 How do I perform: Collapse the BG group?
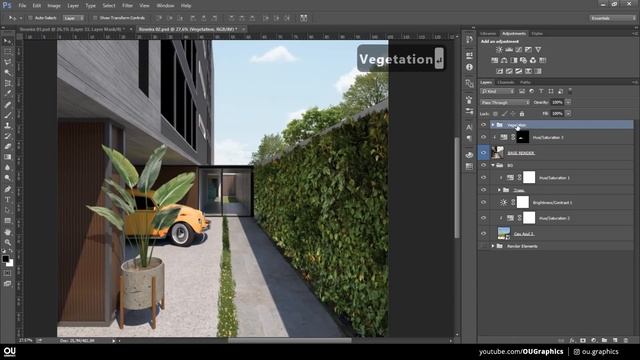point(493,166)
